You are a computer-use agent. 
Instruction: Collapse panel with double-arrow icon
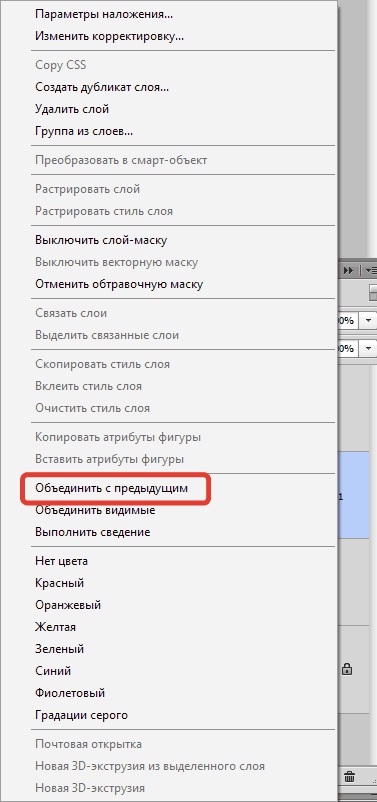coord(349,270)
